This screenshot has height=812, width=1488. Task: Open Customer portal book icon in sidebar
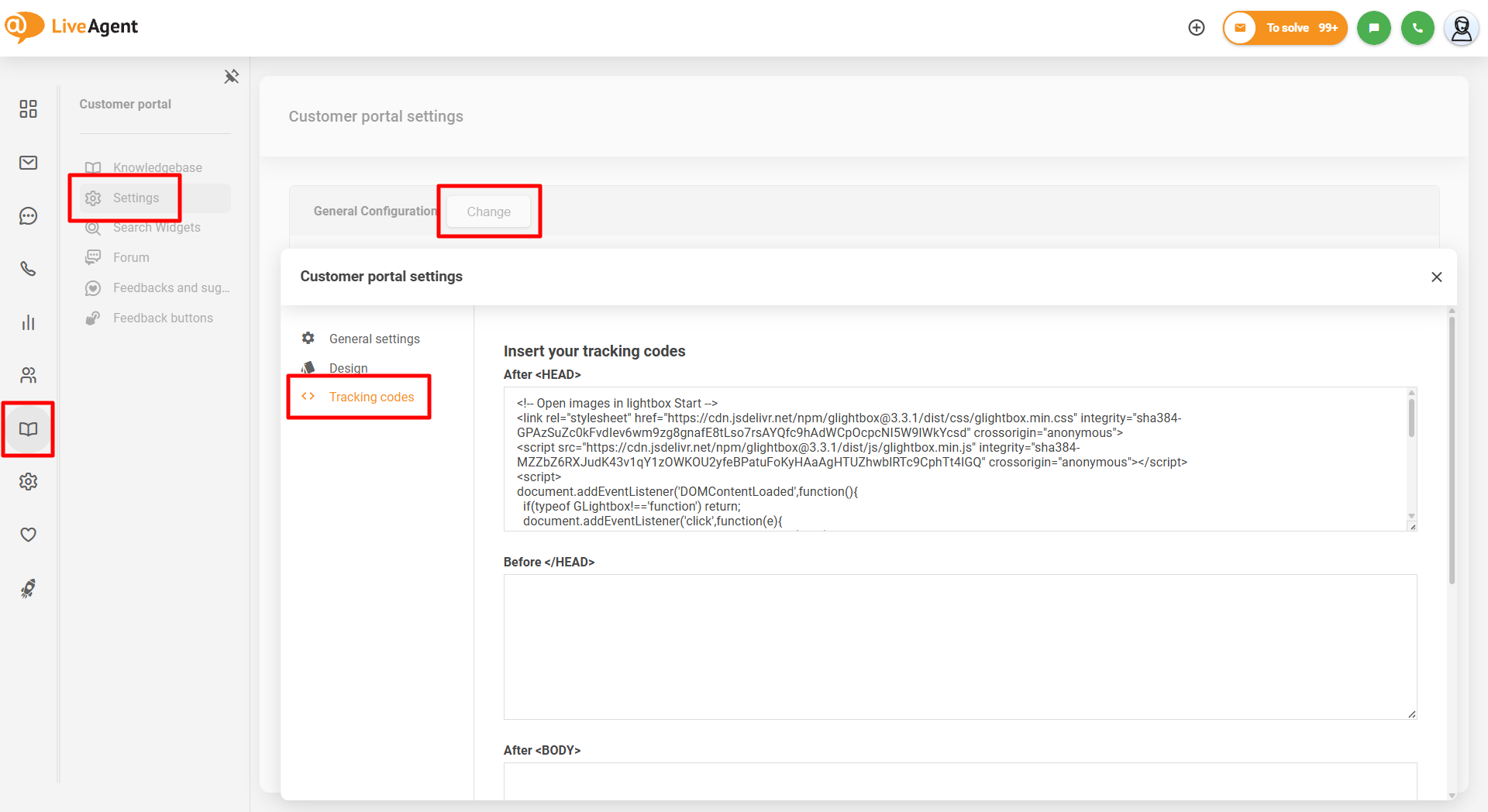(x=29, y=429)
